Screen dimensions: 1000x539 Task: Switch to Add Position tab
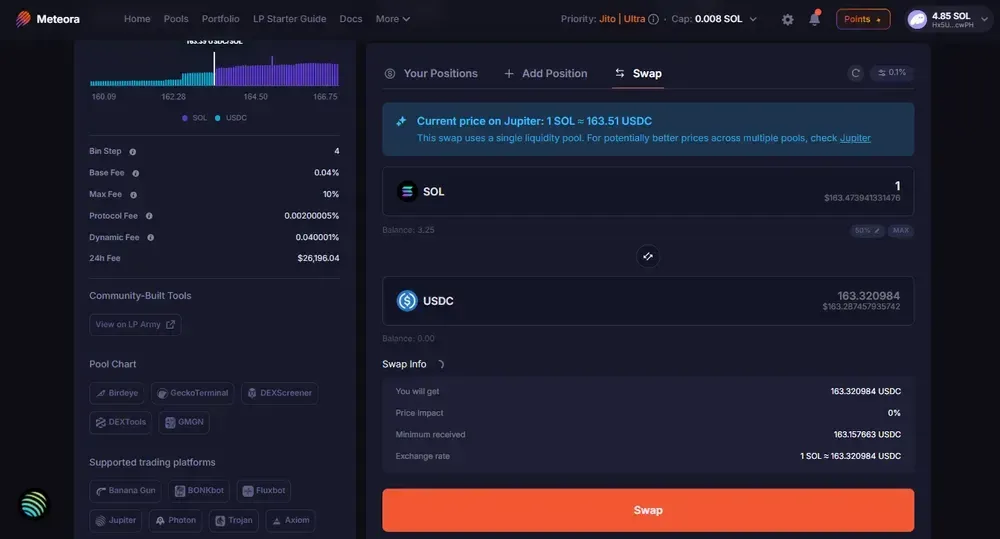(x=546, y=73)
